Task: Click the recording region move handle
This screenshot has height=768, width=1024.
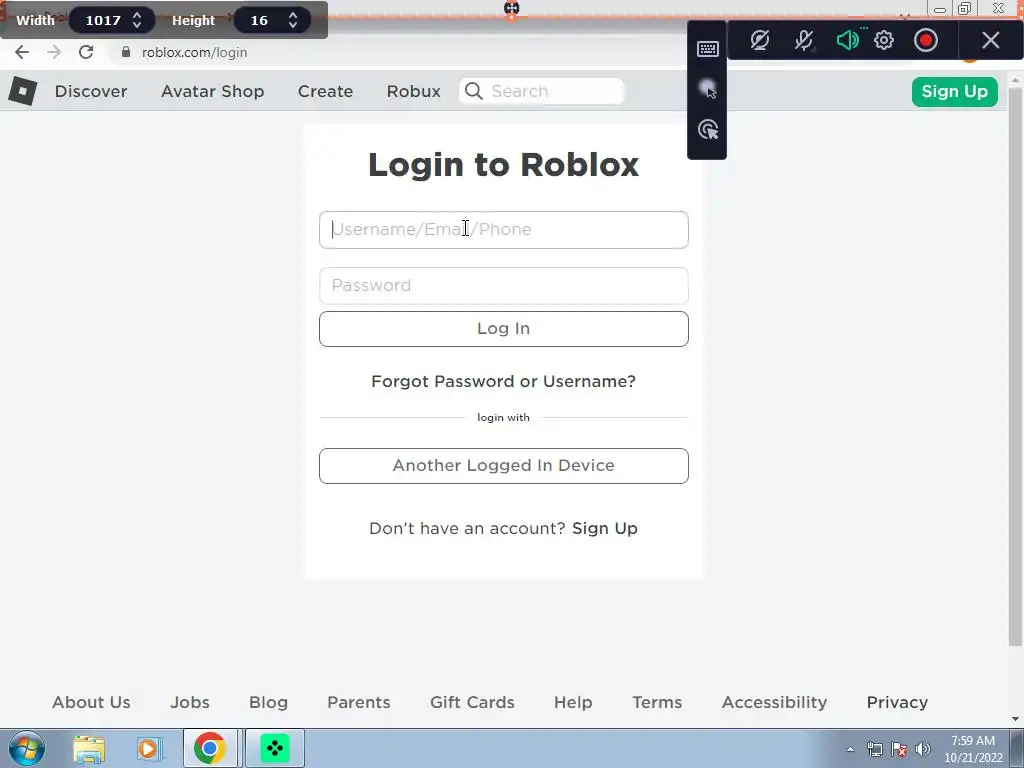Action: [511, 8]
